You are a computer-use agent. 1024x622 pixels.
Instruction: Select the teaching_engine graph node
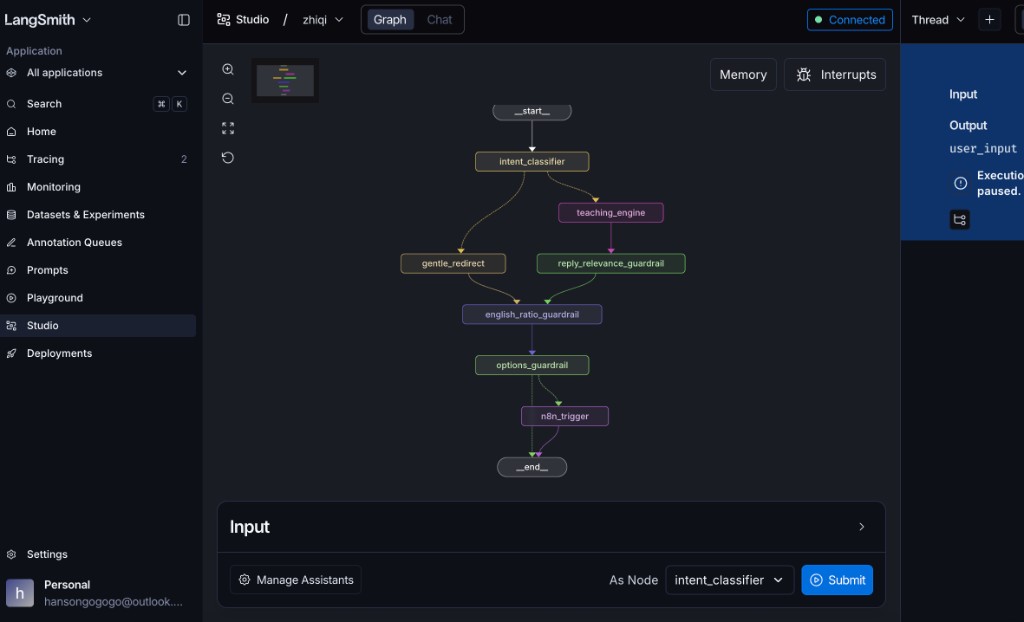pos(610,213)
